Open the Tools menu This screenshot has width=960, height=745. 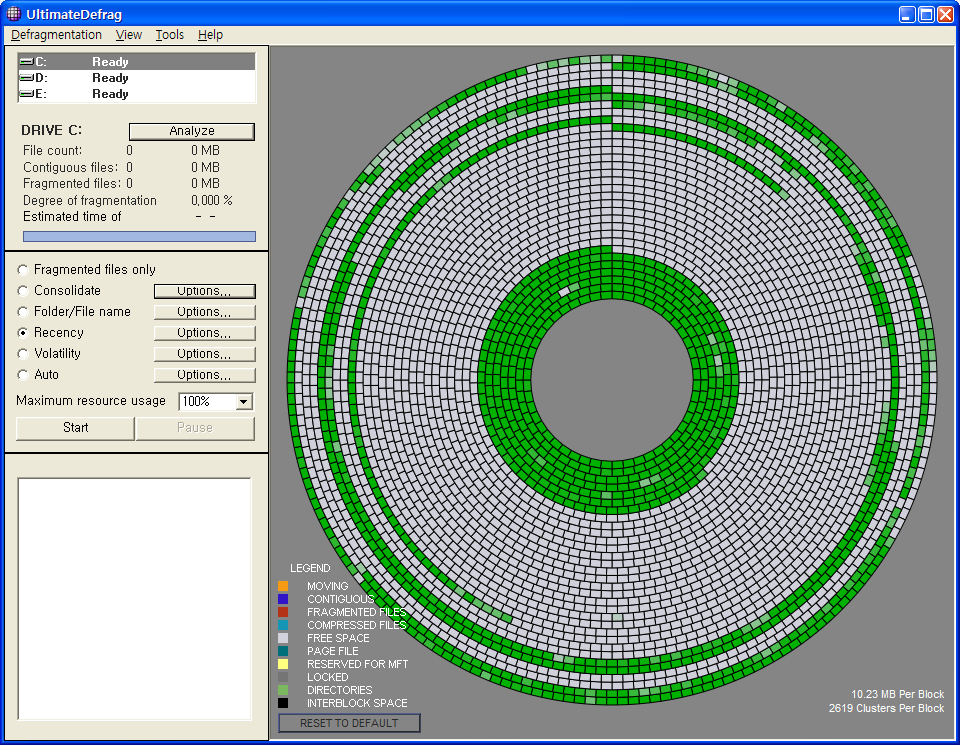coord(170,35)
